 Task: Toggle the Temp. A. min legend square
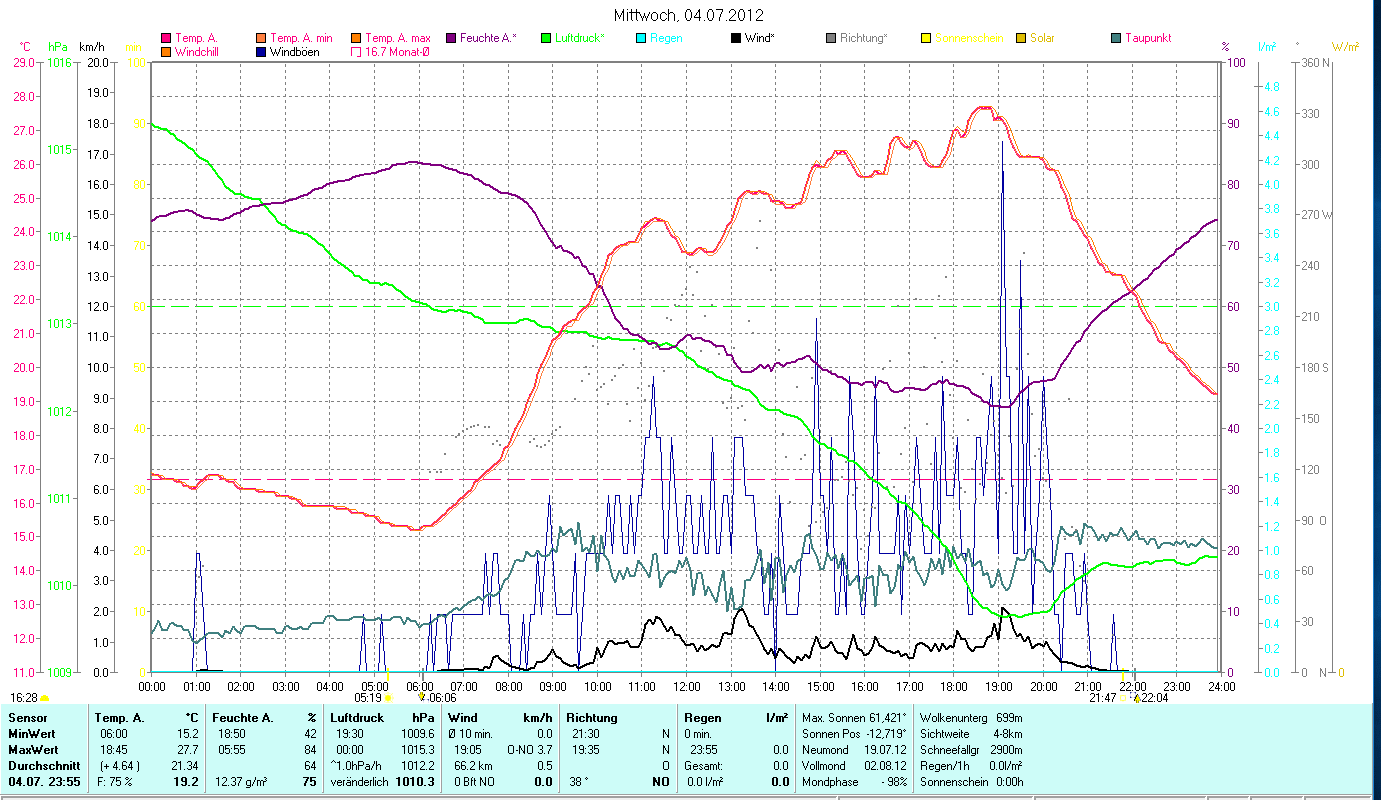tap(261, 39)
